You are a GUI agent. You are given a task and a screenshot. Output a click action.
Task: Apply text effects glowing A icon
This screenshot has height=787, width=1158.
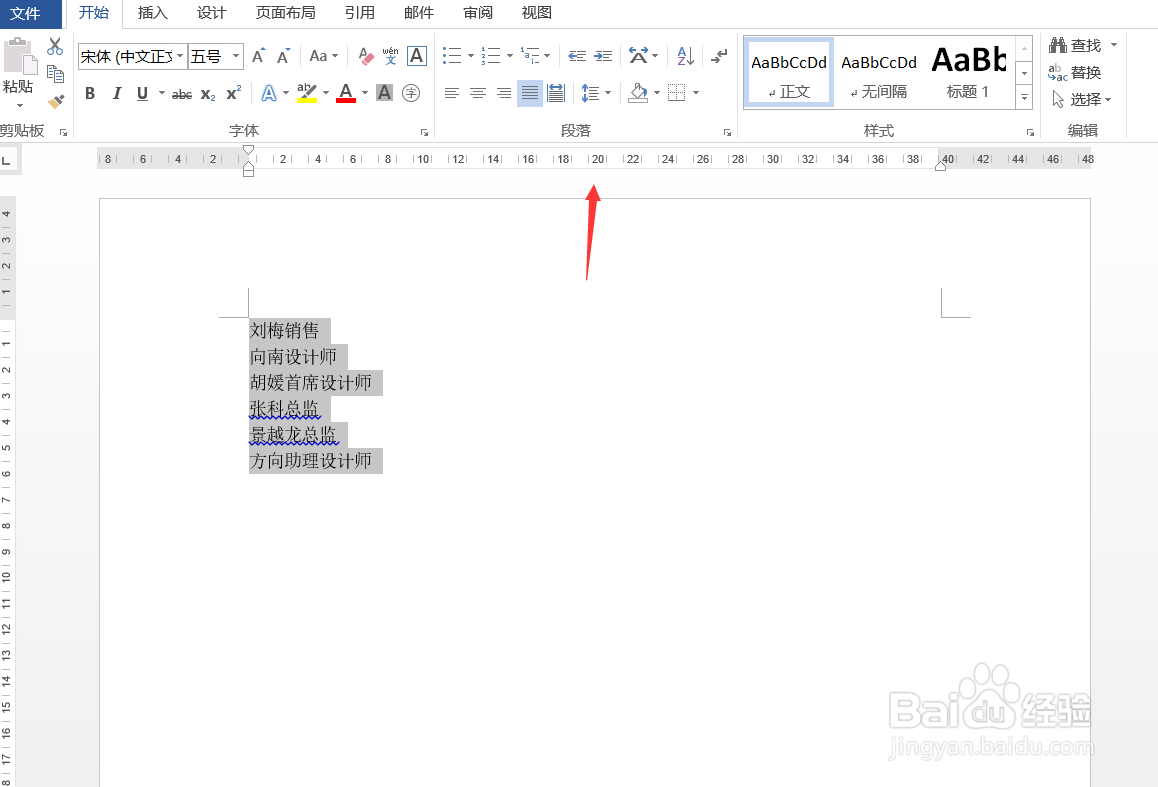(x=269, y=93)
